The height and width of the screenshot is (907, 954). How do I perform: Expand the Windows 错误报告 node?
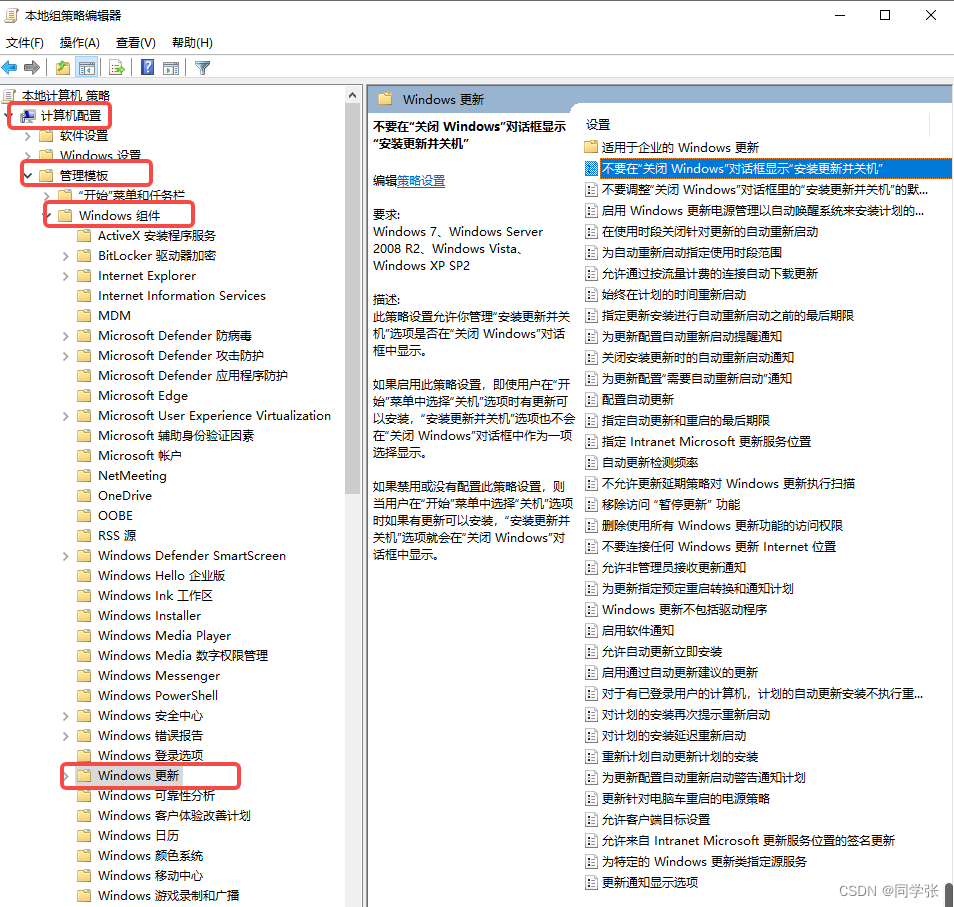[66, 736]
